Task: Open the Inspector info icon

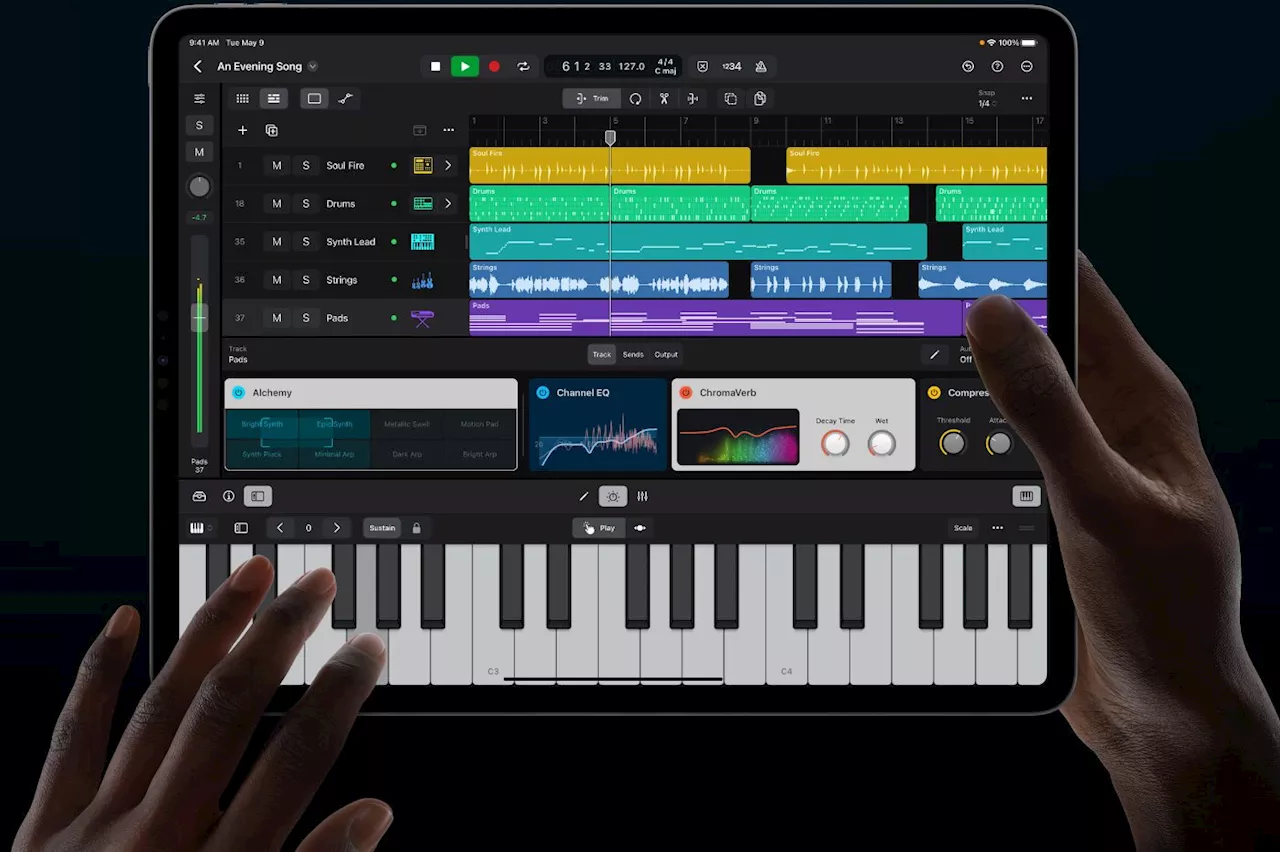Action: 228,496
